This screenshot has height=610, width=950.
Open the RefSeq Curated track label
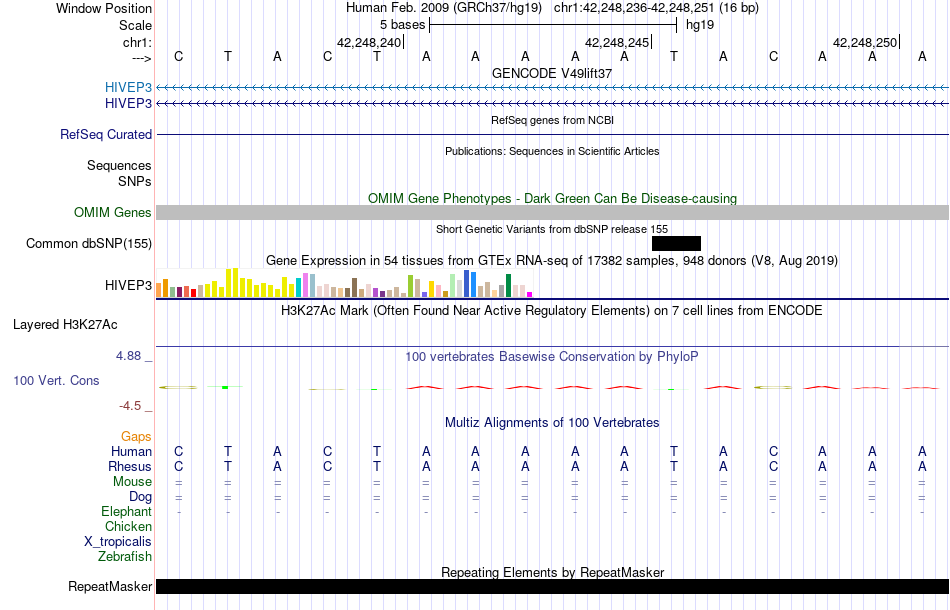[x=106, y=134]
